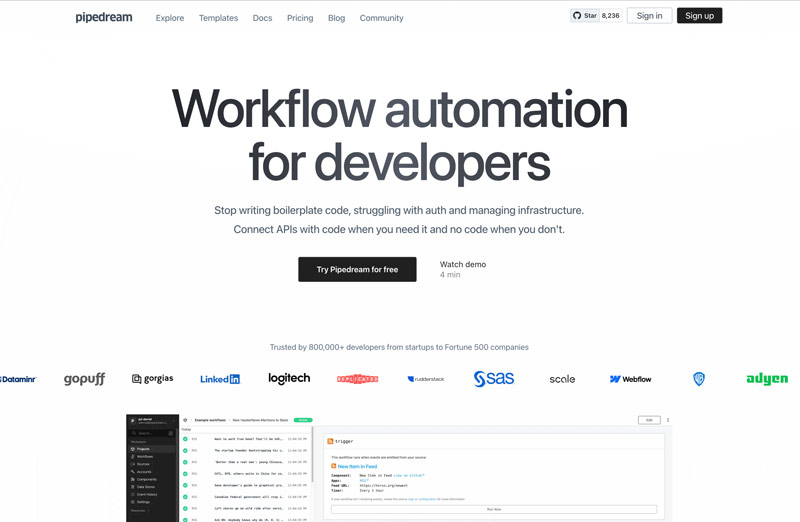Screen dimensions: 800x522
Task: Visit the Community page
Action: (x=382, y=18)
